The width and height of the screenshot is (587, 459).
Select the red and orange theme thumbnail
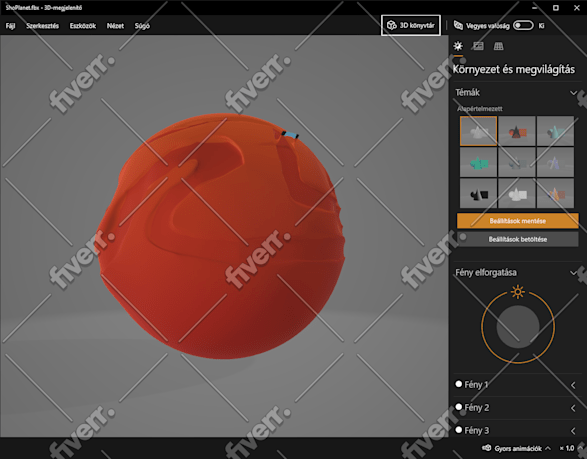point(517,131)
